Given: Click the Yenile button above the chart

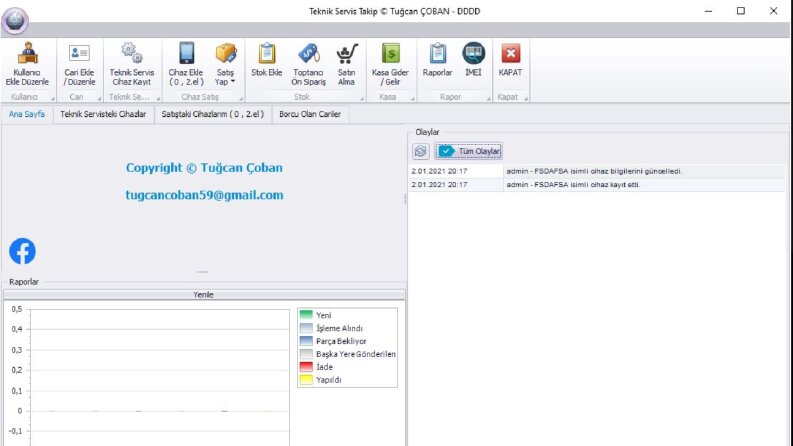Looking at the screenshot, I should tap(204, 294).
